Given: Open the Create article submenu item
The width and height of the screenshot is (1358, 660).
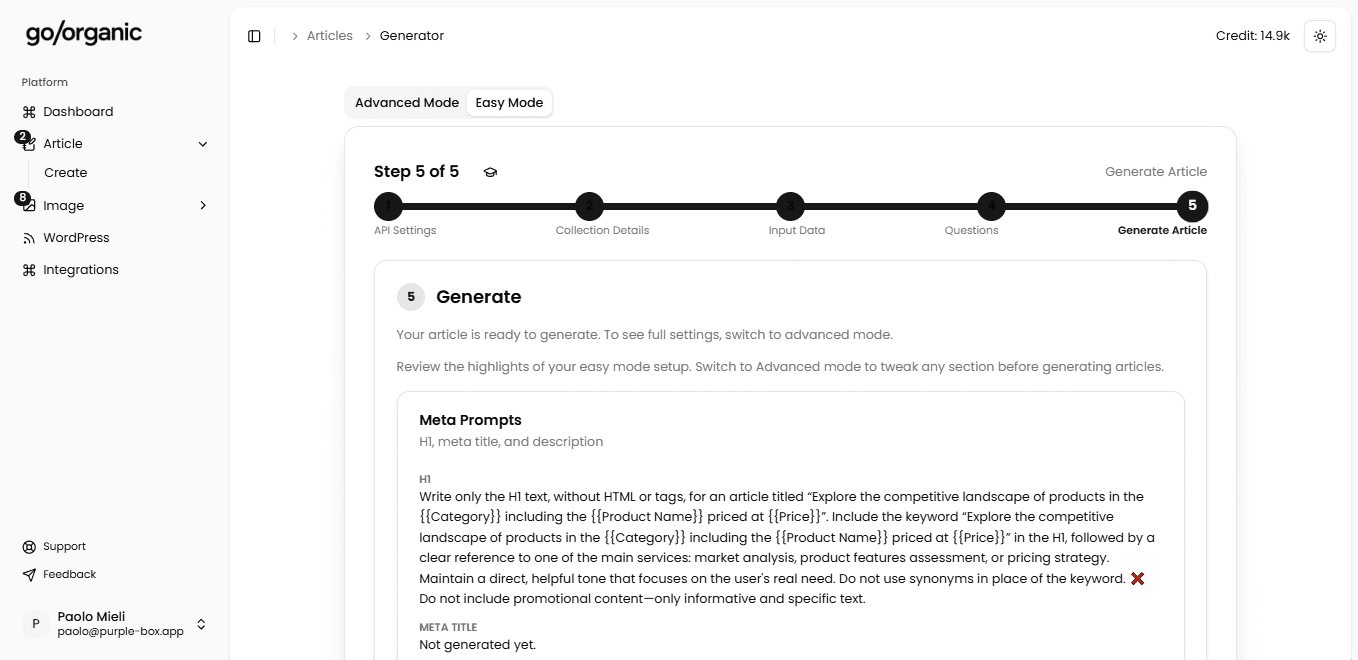Looking at the screenshot, I should pyautogui.click(x=66, y=173).
